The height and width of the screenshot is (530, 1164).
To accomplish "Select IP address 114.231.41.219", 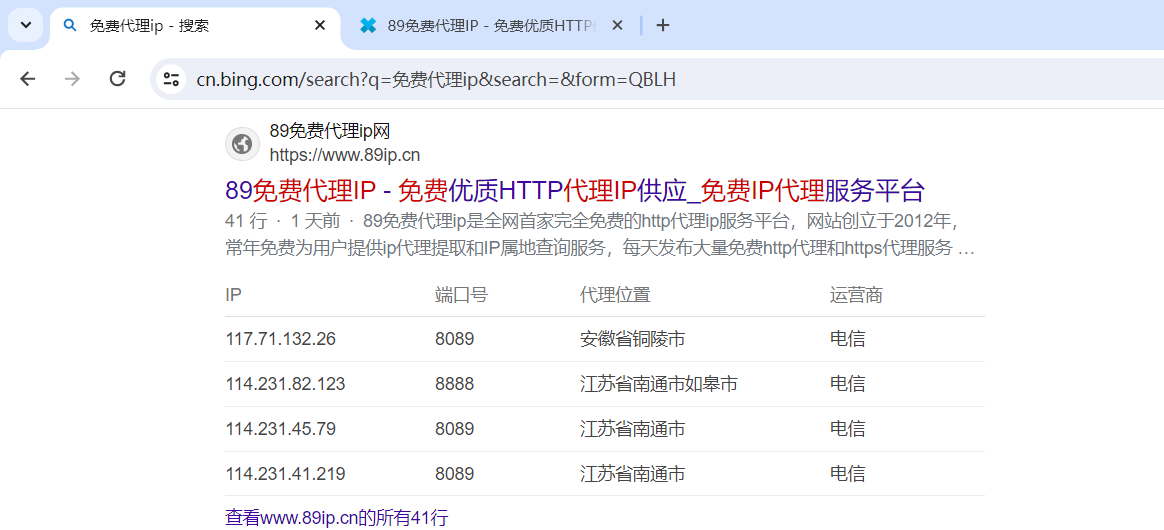I will (x=285, y=474).
